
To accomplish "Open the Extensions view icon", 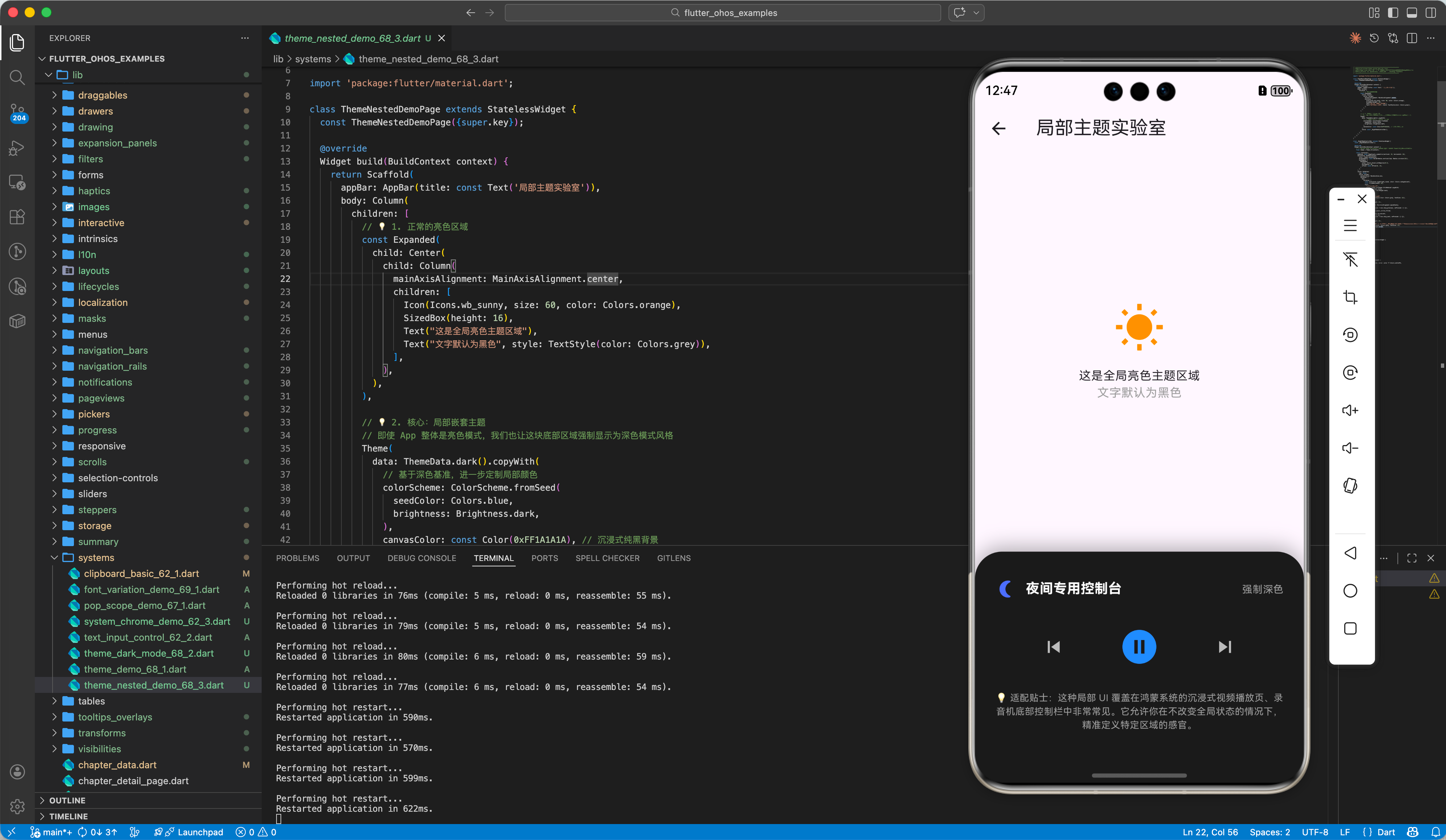I will coord(17,217).
